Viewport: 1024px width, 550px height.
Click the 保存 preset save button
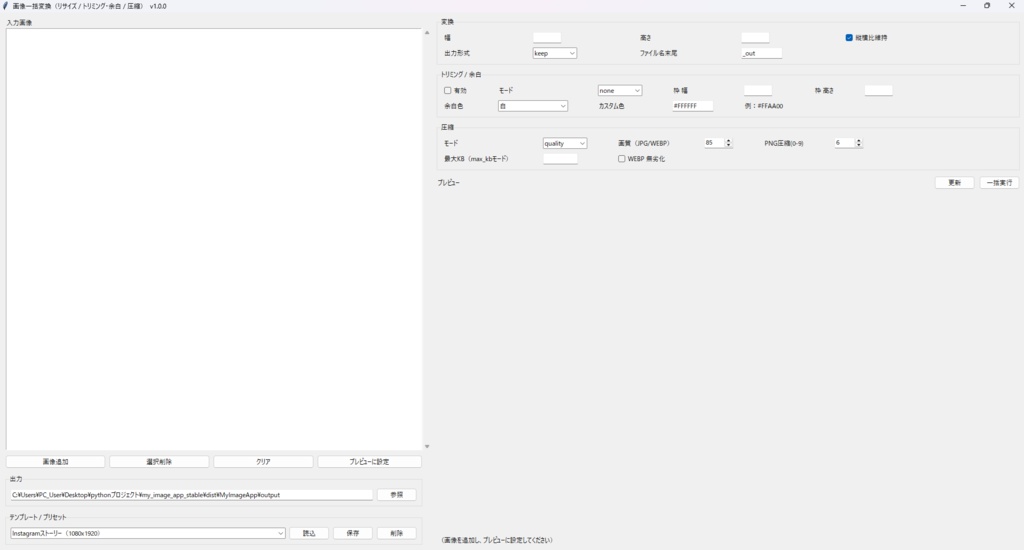tap(353, 533)
